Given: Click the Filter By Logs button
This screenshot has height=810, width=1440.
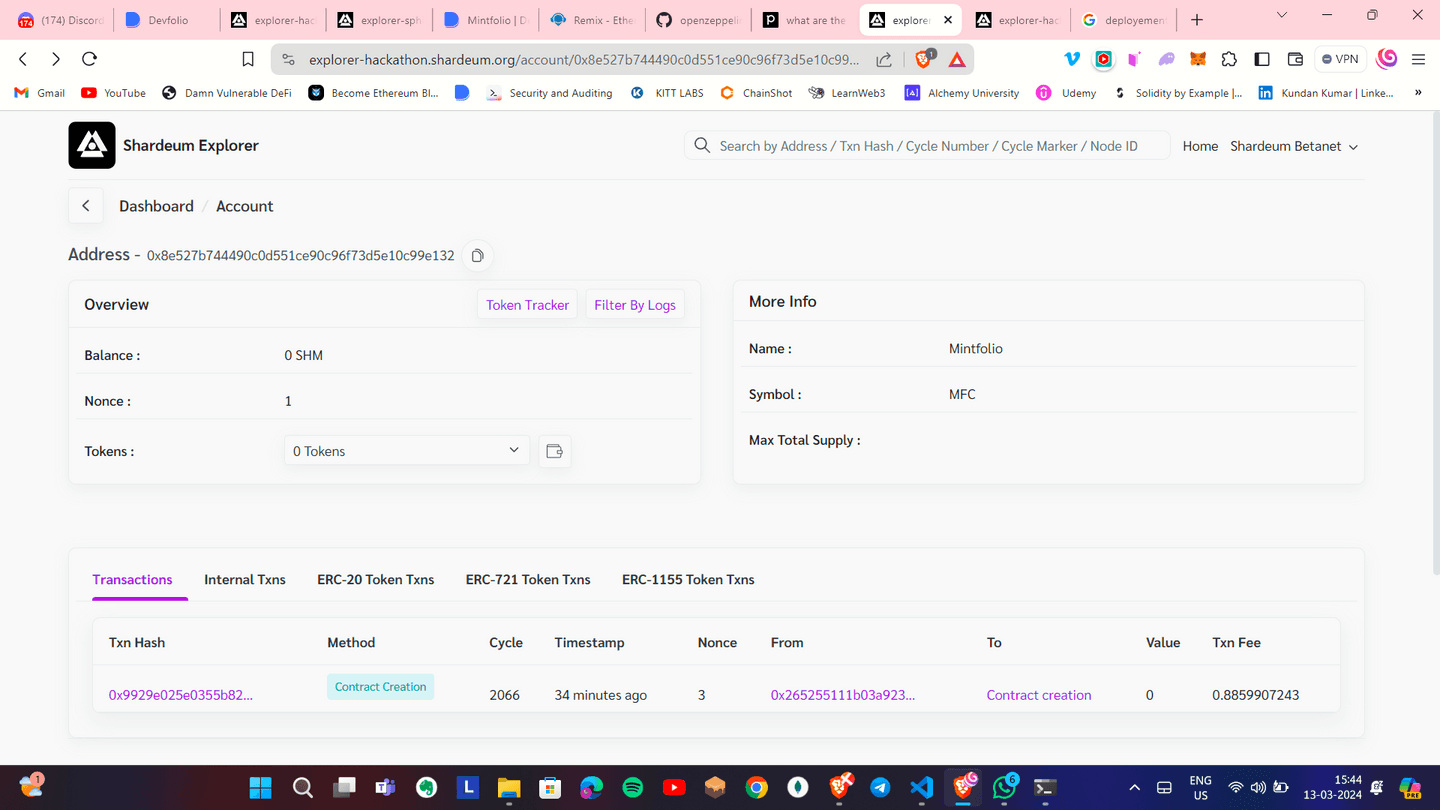Looking at the screenshot, I should point(635,305).
